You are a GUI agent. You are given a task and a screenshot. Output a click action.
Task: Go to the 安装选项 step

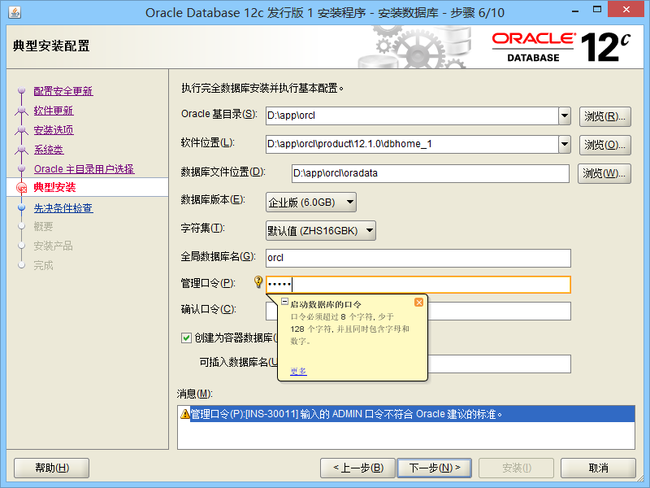[53, 130]
